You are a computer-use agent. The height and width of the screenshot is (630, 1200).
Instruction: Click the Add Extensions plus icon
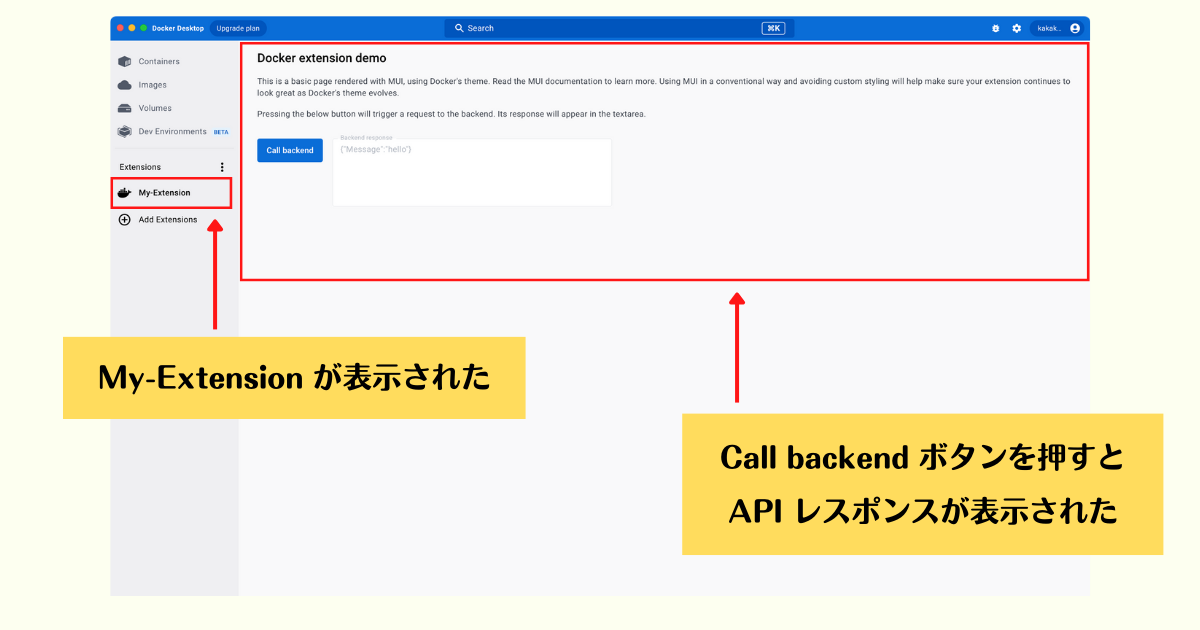125,220
